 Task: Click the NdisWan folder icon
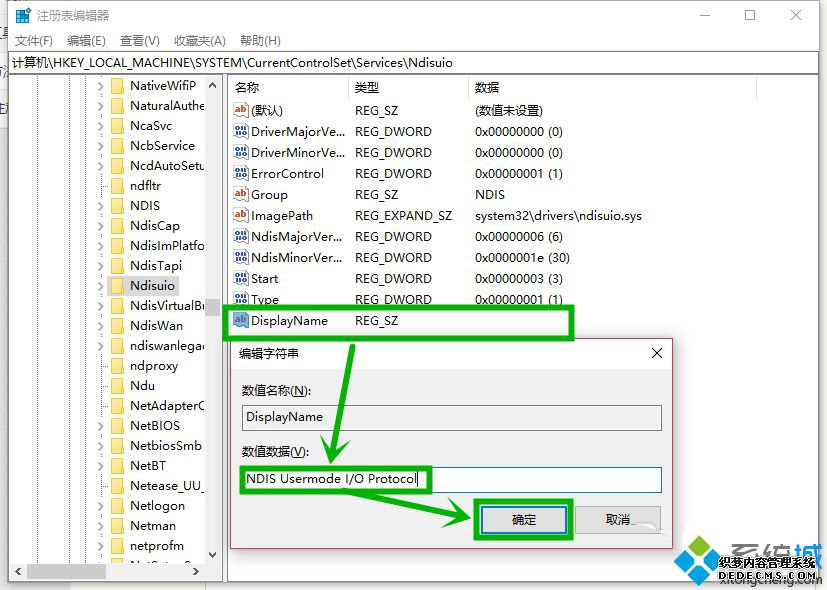(x=118, y=326)
